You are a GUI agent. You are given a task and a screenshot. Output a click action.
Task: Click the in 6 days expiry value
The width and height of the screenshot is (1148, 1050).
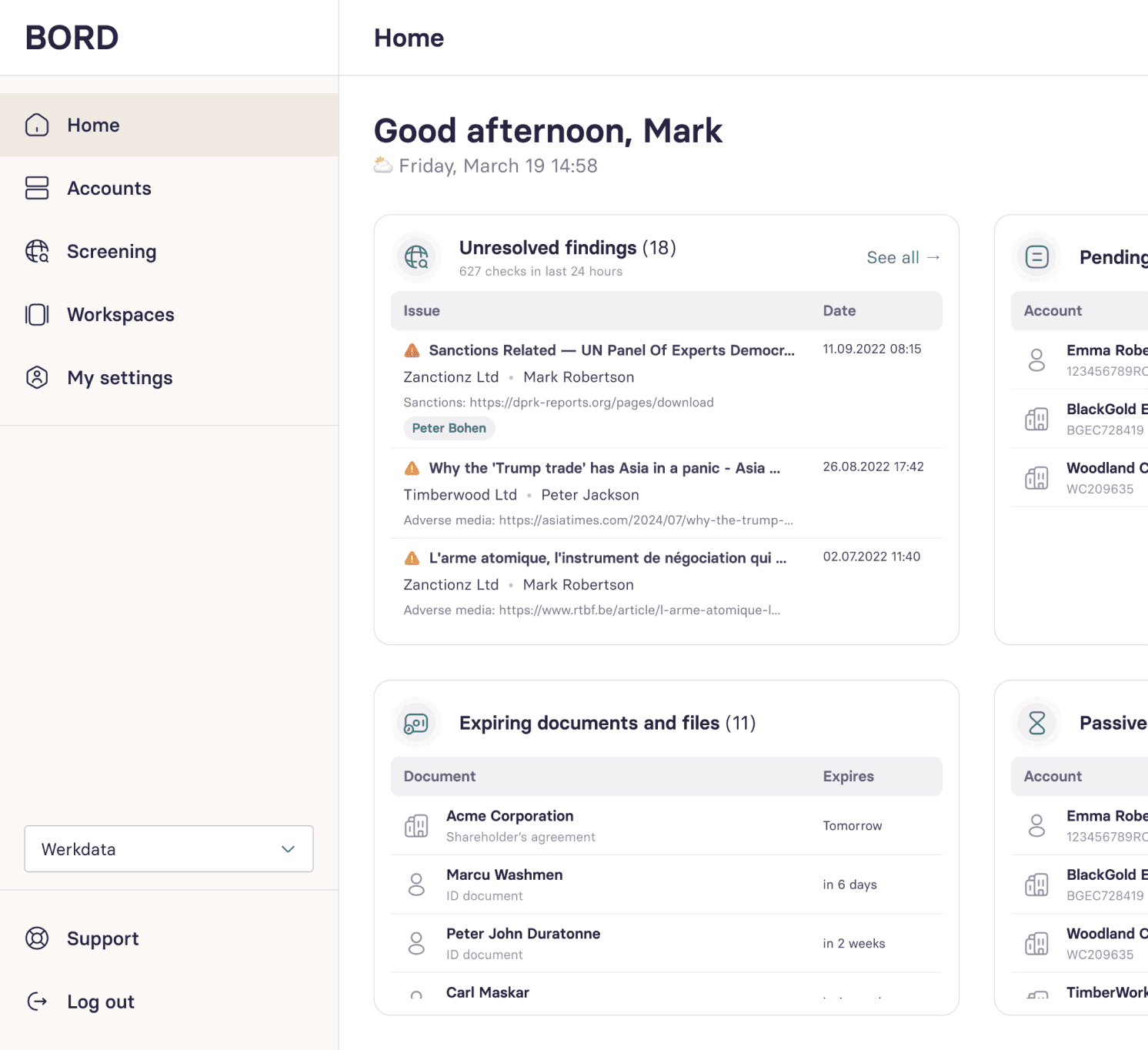click(x=850, y=884)
